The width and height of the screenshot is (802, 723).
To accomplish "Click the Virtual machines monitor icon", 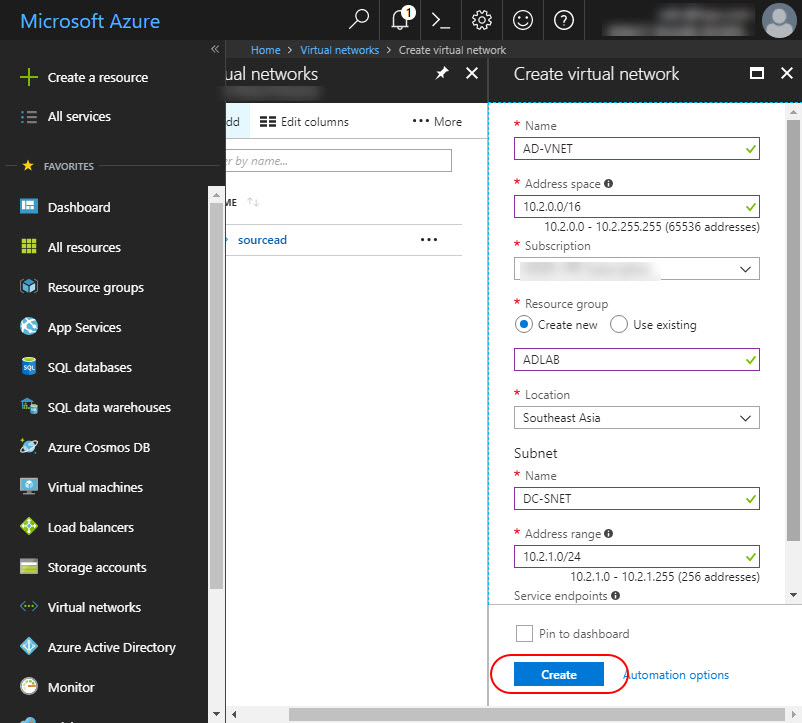I will point(29,486).
